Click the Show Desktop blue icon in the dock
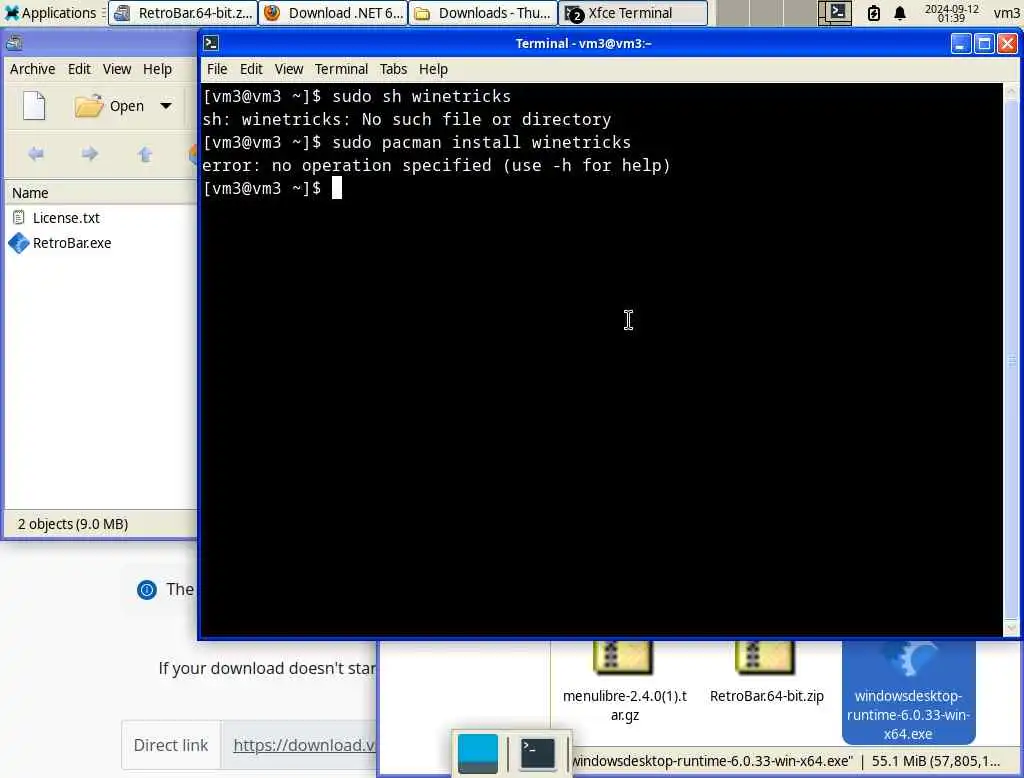Viewport: 1024px width, 778px height. pos(477,754)
